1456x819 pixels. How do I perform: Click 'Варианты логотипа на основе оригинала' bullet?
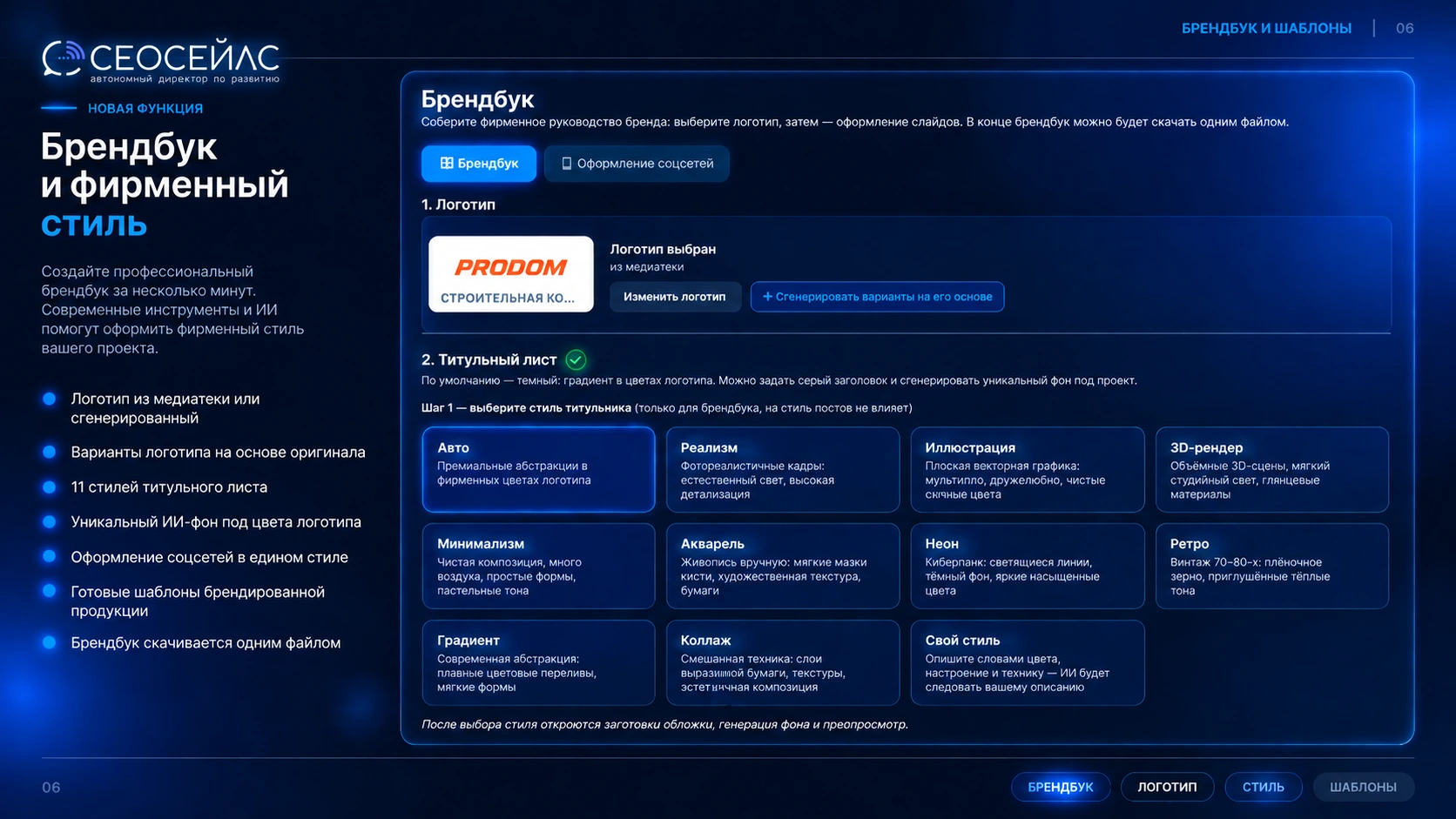[x=218, y=453]
